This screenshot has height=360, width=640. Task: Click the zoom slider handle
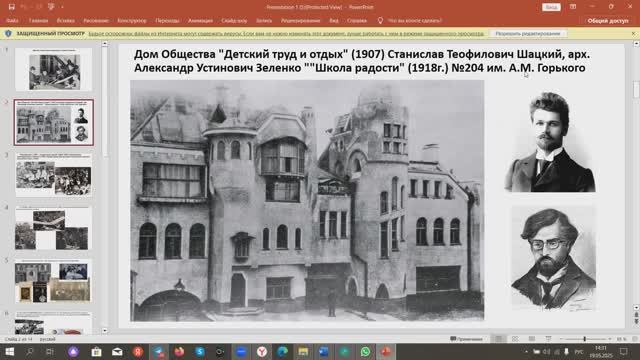[x=585, y=339]
